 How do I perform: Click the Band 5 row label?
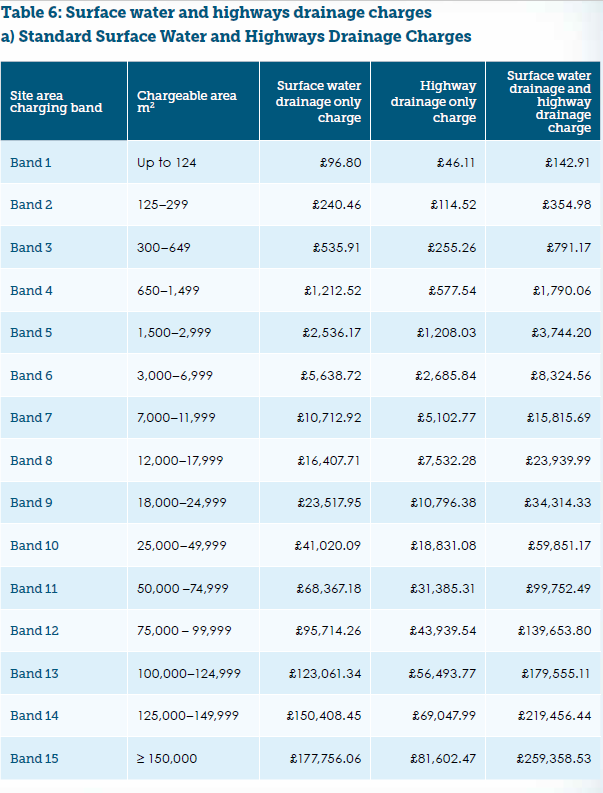31,333
